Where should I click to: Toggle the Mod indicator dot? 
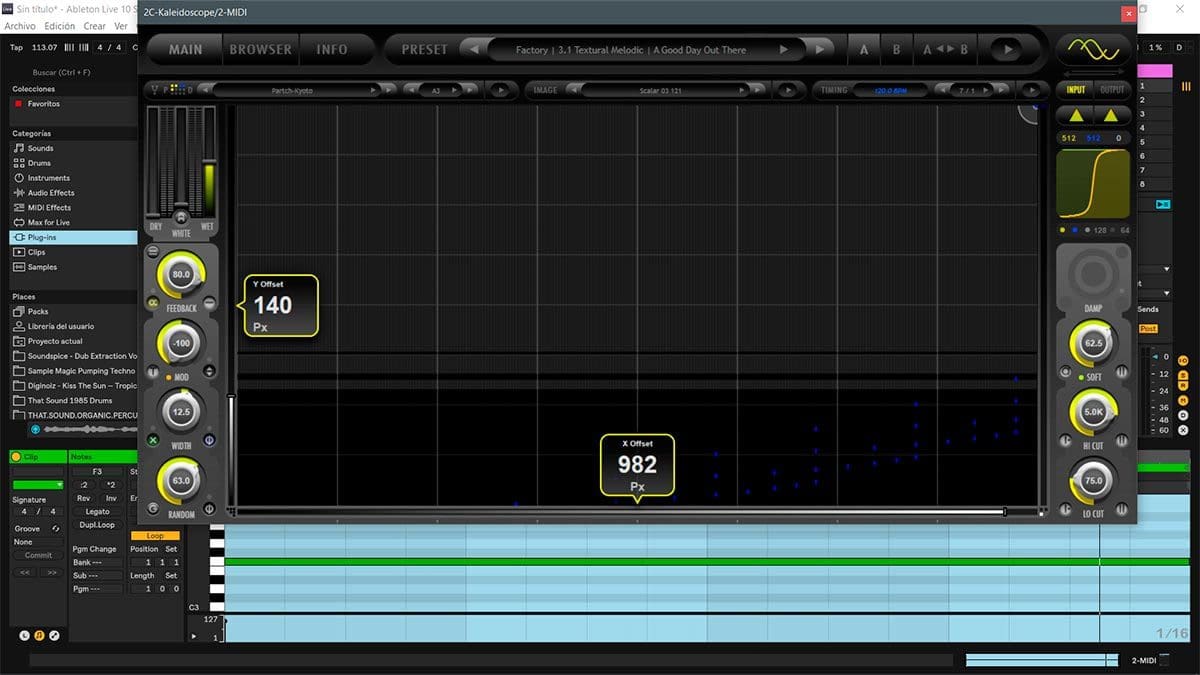(x=170, y=377)
